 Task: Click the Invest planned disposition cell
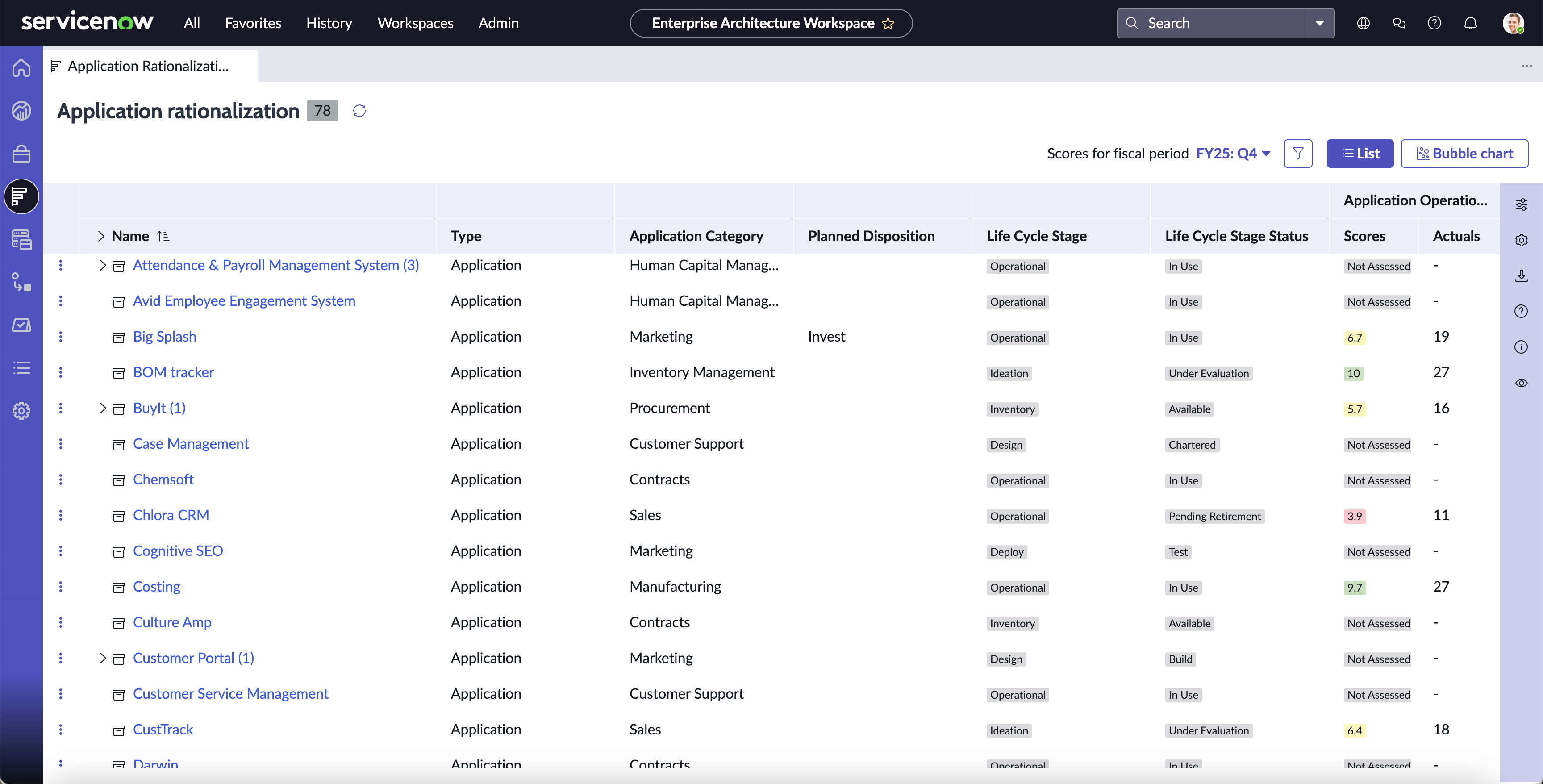(x=826, y=337)
